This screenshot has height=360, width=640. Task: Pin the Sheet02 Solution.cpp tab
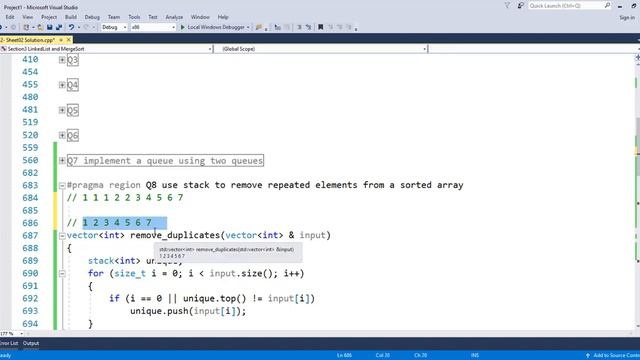pos(61,40)
